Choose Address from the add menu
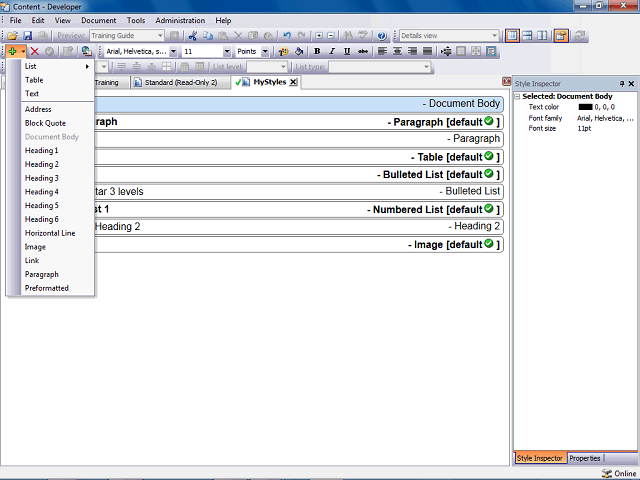Screen dimensions: 640x480 pyautogui.click(x=58, y=109)
